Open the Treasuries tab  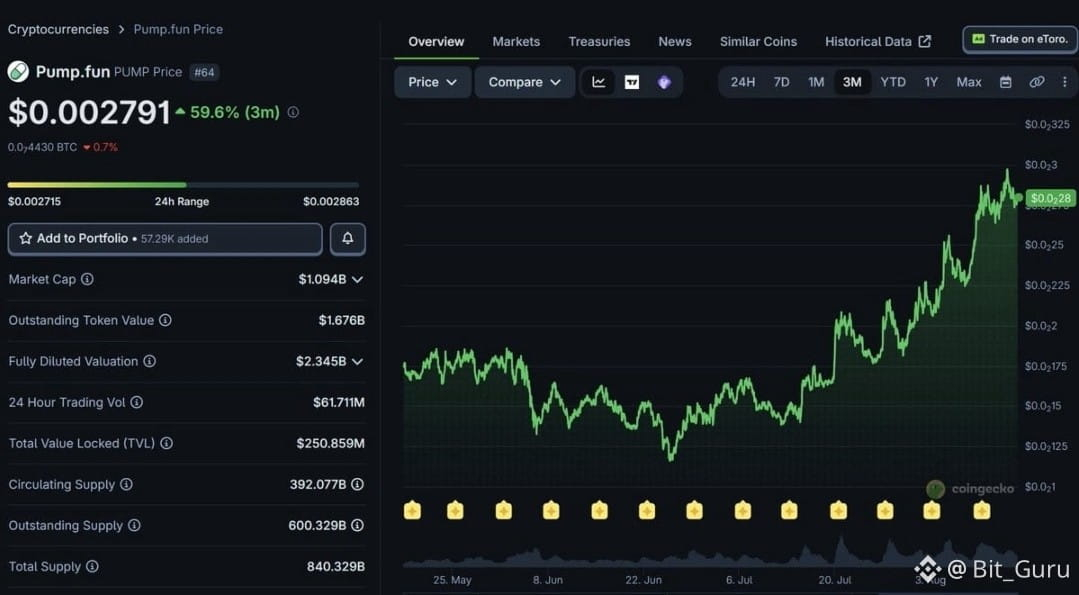pos(599,42)
